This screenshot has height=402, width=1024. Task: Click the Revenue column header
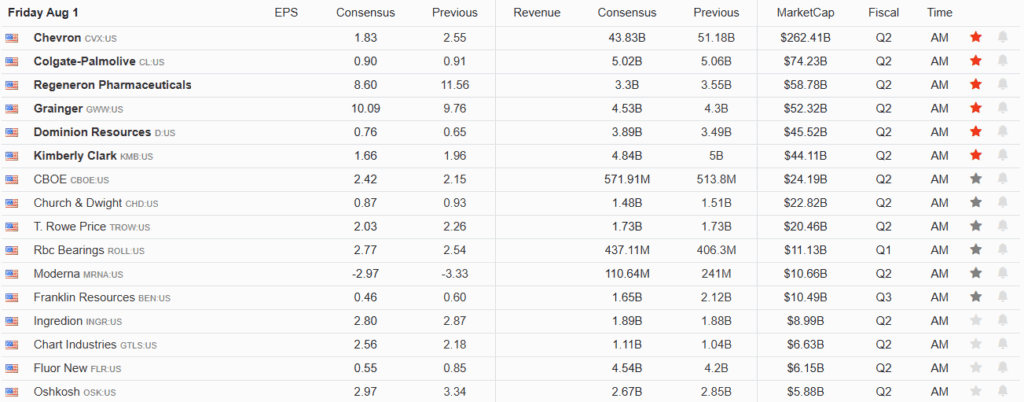(x=537, y=12)
